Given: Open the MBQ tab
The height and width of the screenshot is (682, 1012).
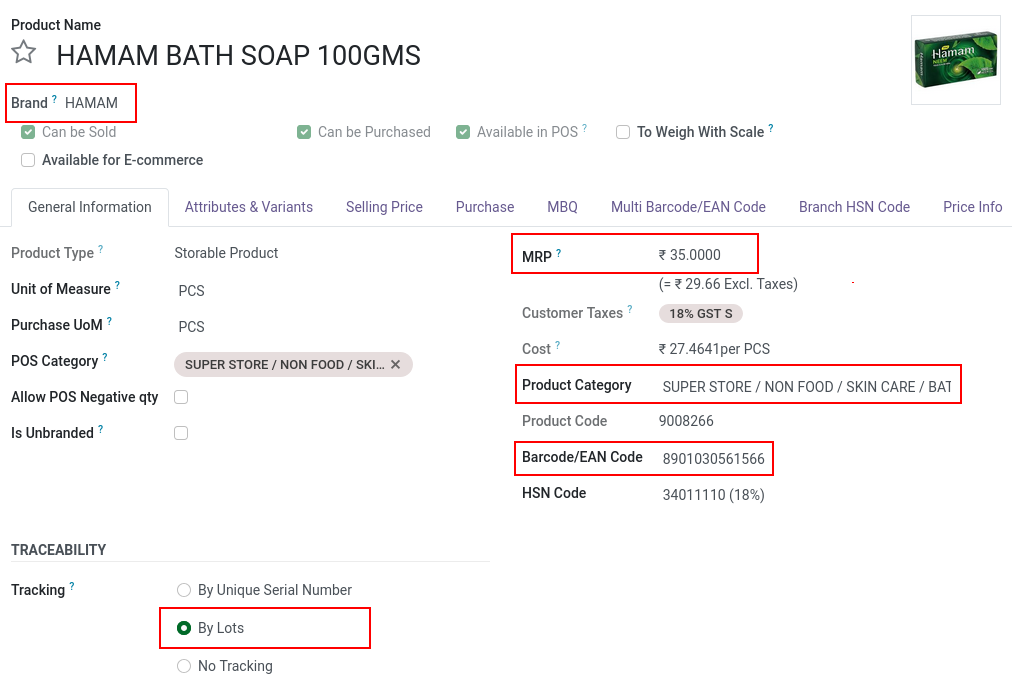Looking at the screenshot, I should click(x=562, y=207).
